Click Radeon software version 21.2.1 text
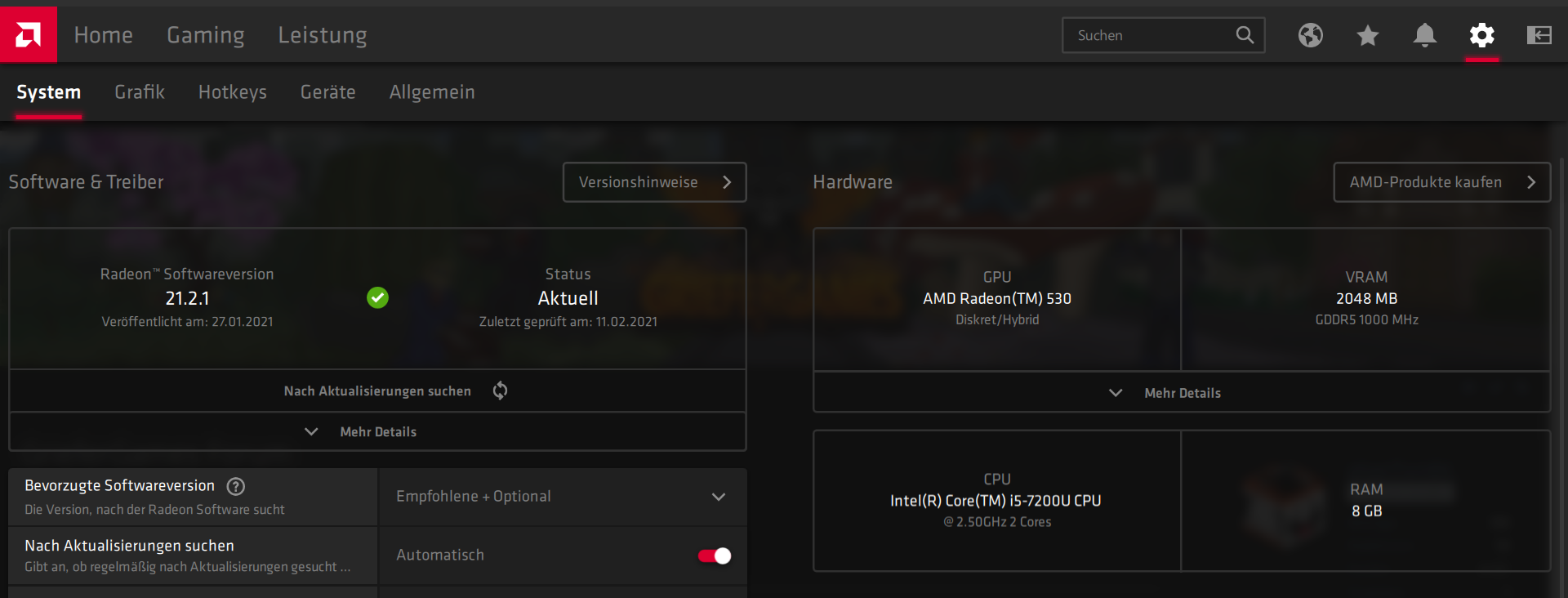 coord(187,298)
